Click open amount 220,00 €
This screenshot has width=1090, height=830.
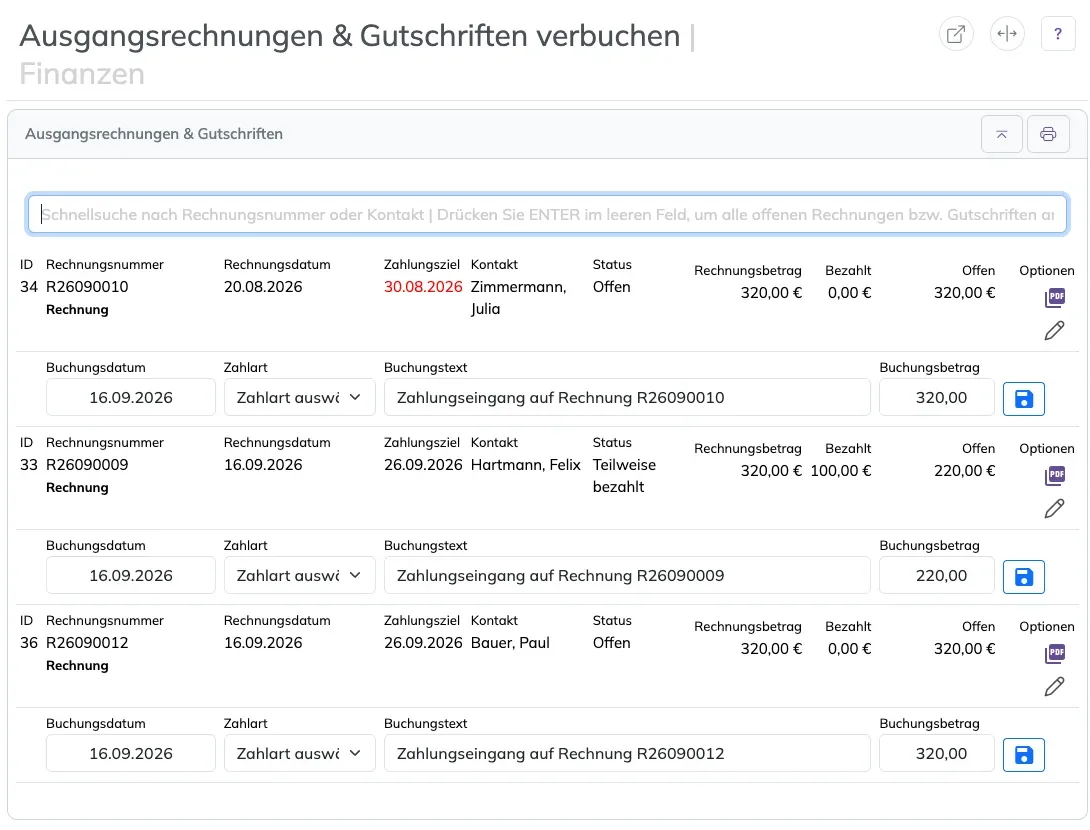pos(964,471)
